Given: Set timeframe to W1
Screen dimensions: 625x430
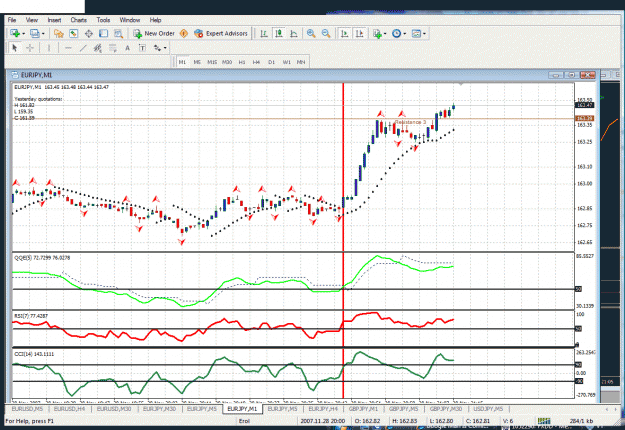Looking at the screenshot, I should [287, 62].
